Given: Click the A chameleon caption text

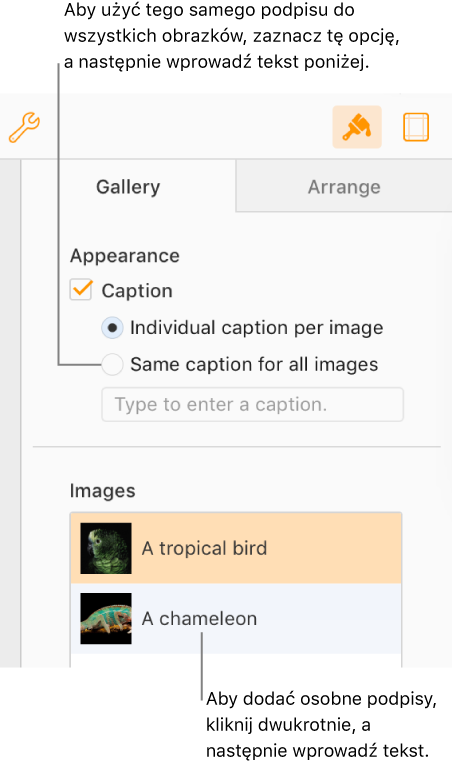Looking at the screenshot, I should [199, 619].
